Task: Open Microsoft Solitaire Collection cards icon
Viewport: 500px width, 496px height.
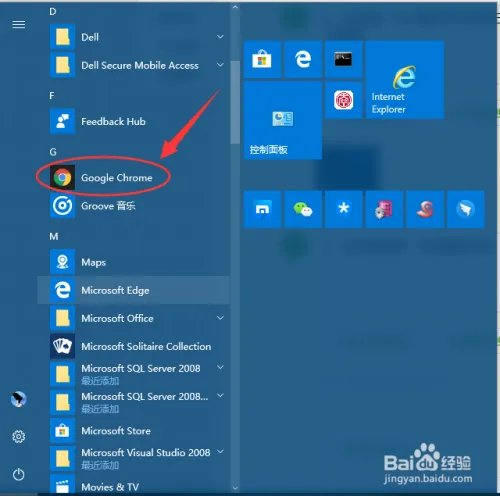Action: tap(62, 346)
